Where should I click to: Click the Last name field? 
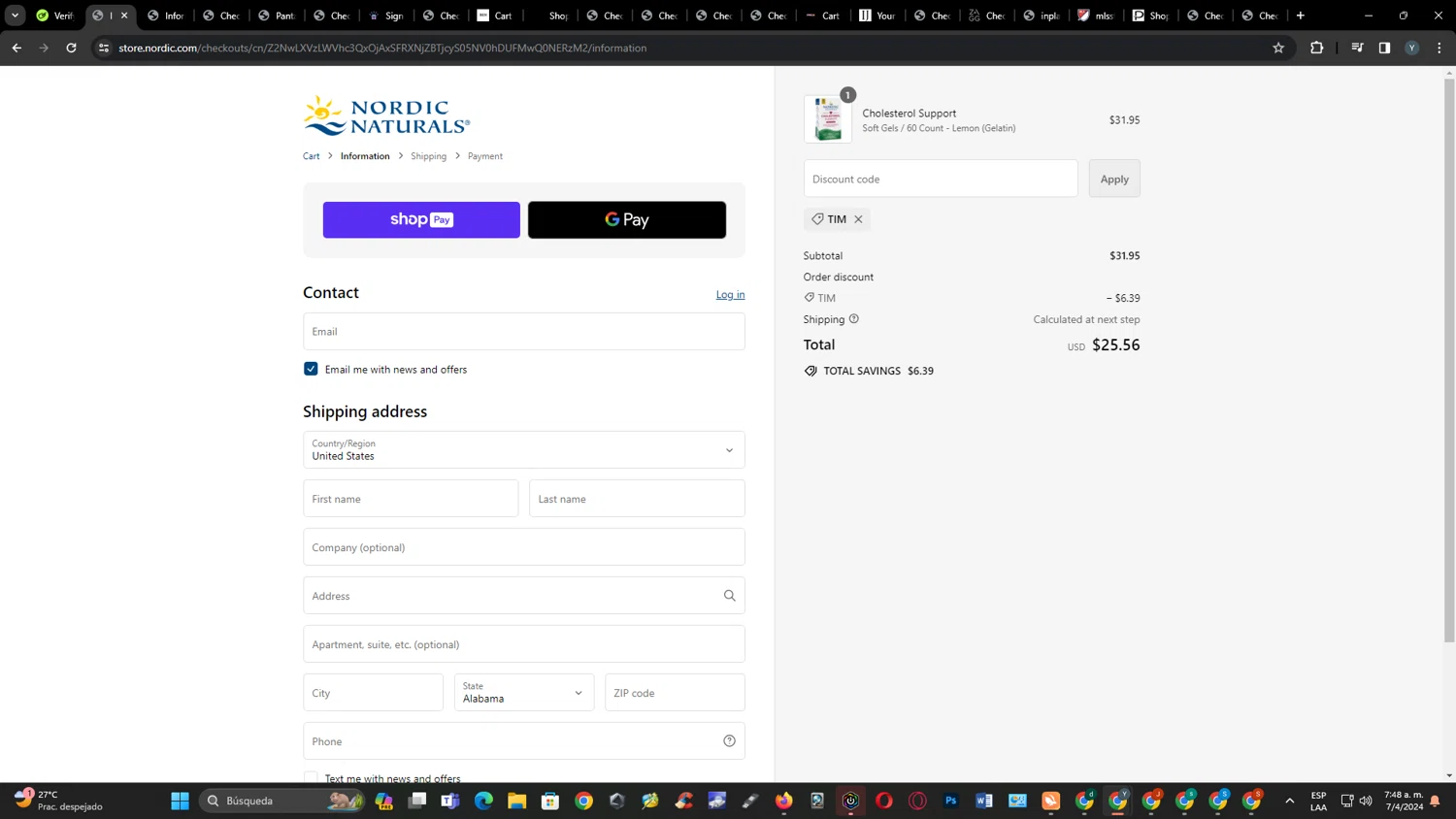pyautogui.click(x=637, y=499)
